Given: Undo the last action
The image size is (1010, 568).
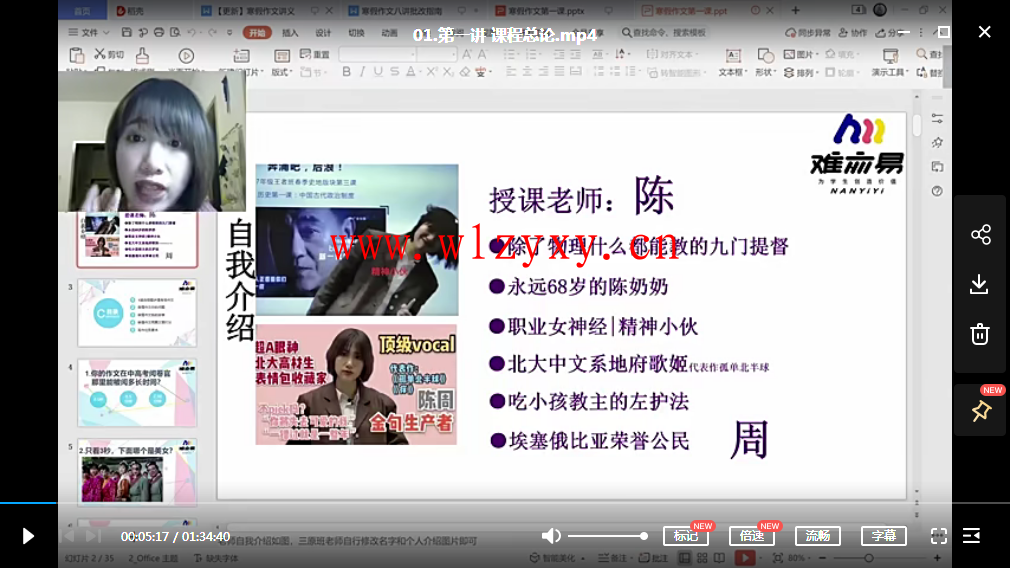Looking at the screenshot, I should click(x=191, y=32).
